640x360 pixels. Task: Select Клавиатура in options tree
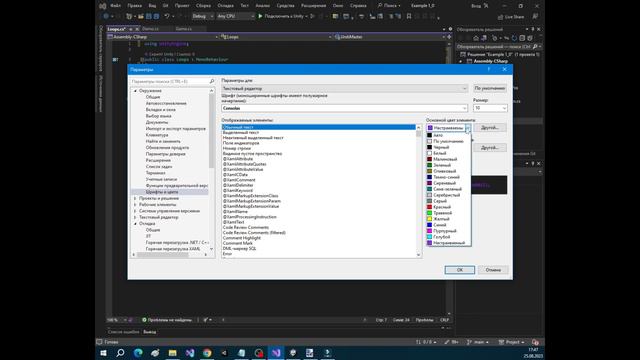point(157,135)
